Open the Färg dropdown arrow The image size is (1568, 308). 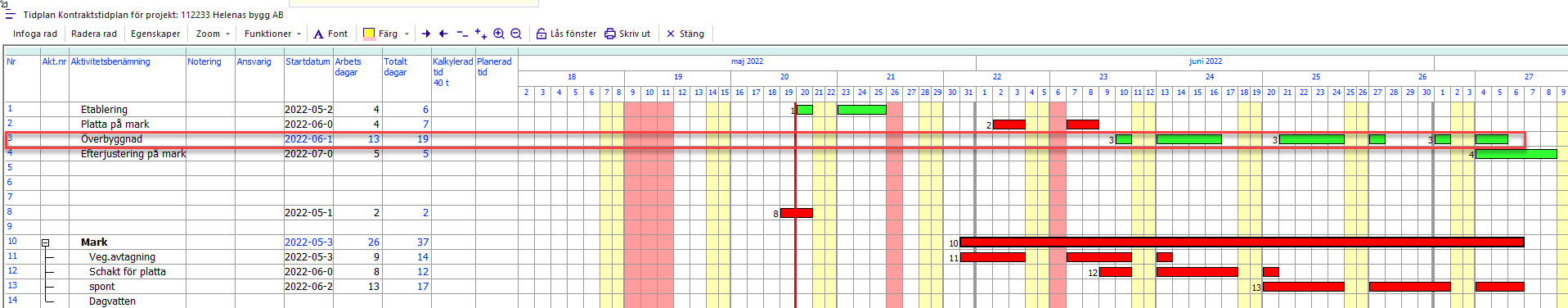(407, 34)
